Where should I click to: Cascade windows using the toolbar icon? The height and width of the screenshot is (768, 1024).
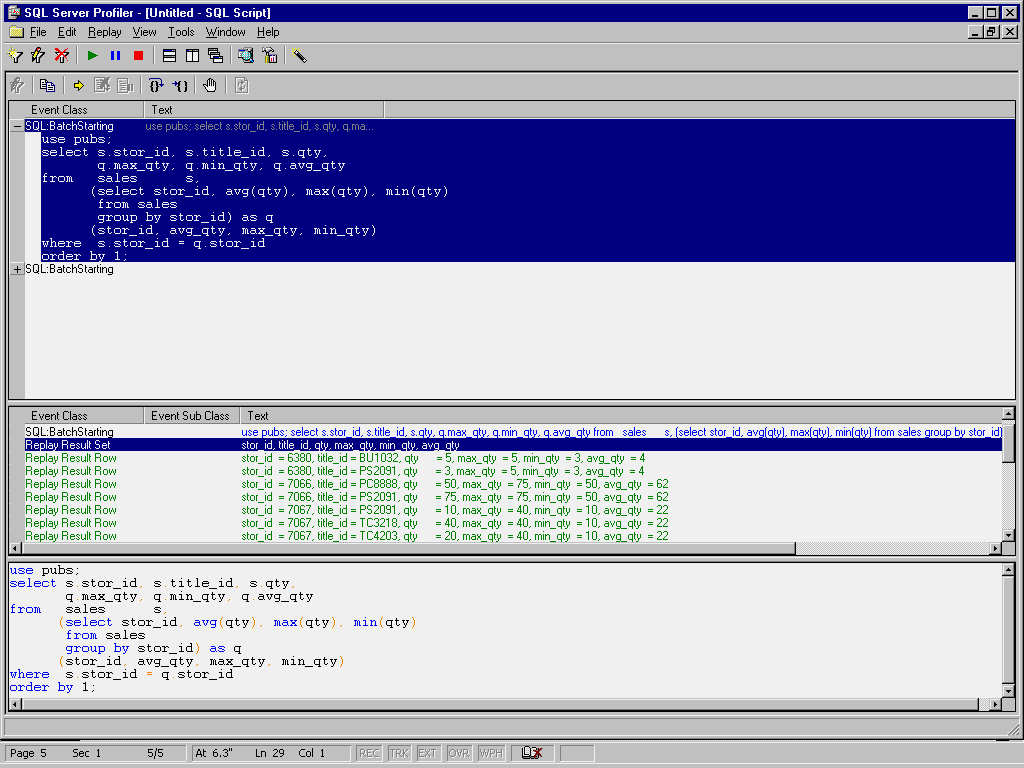[215, 56]
